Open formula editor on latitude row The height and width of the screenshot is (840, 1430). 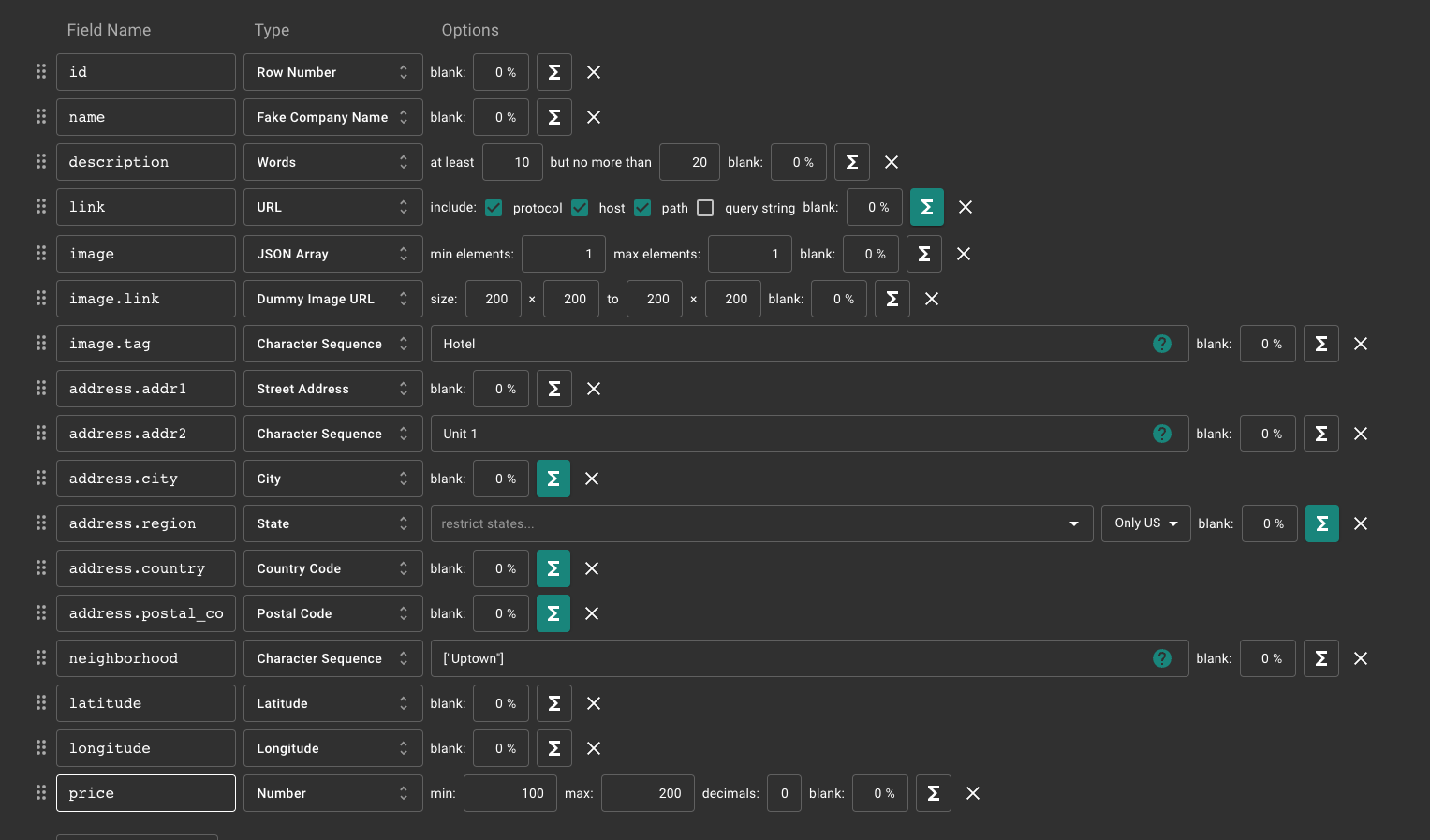554,703
